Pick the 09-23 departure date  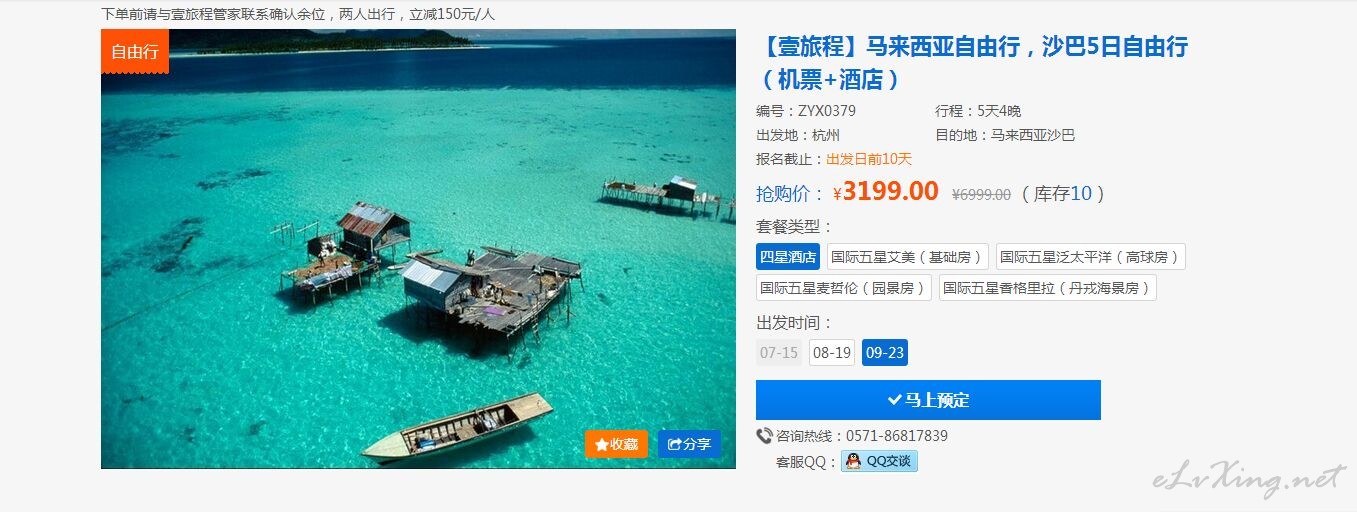click(x=885, y=353)
